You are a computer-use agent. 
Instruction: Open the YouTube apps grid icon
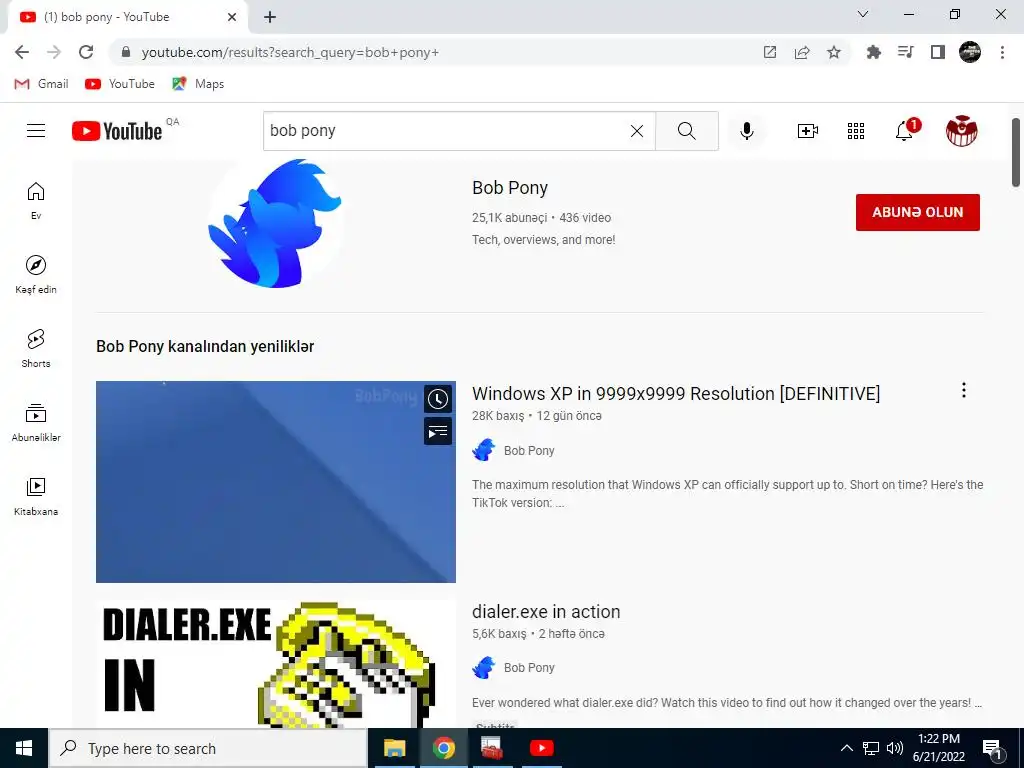(x=856, y=131)
